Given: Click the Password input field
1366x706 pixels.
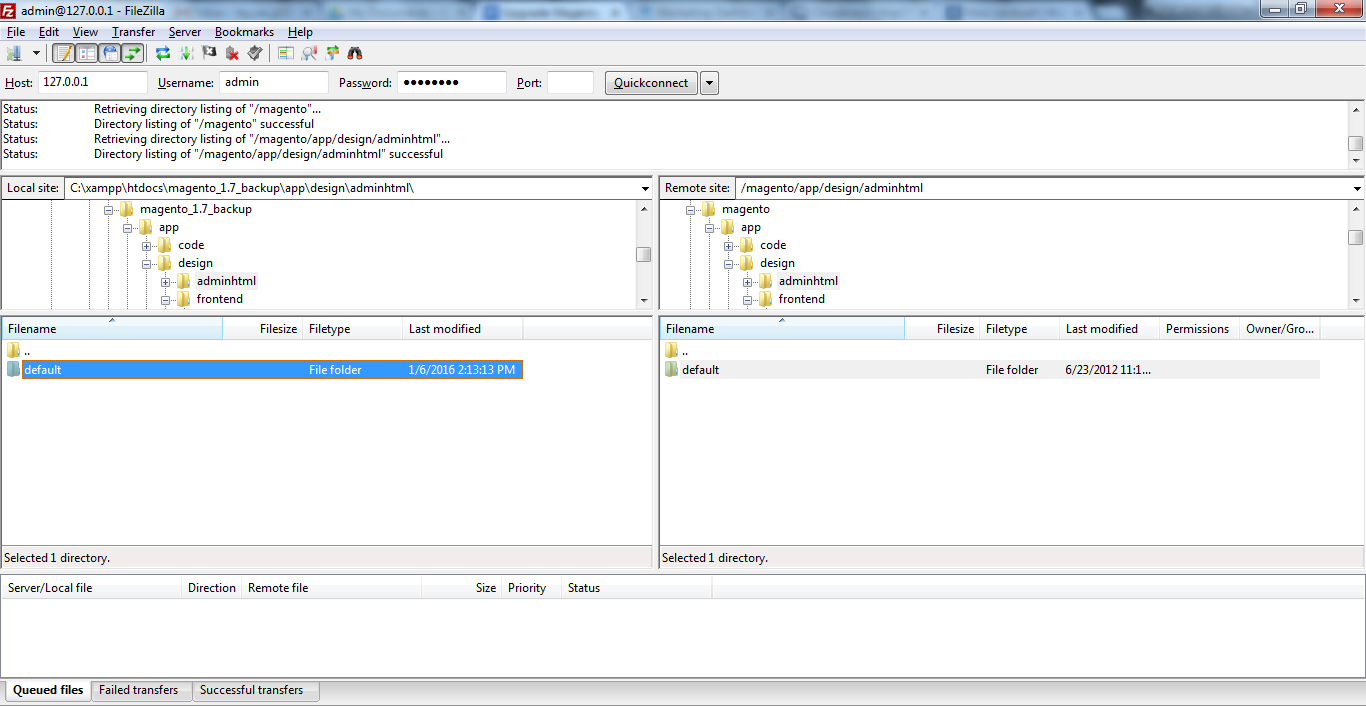Looking at the screenshot, I should point(452,83).
